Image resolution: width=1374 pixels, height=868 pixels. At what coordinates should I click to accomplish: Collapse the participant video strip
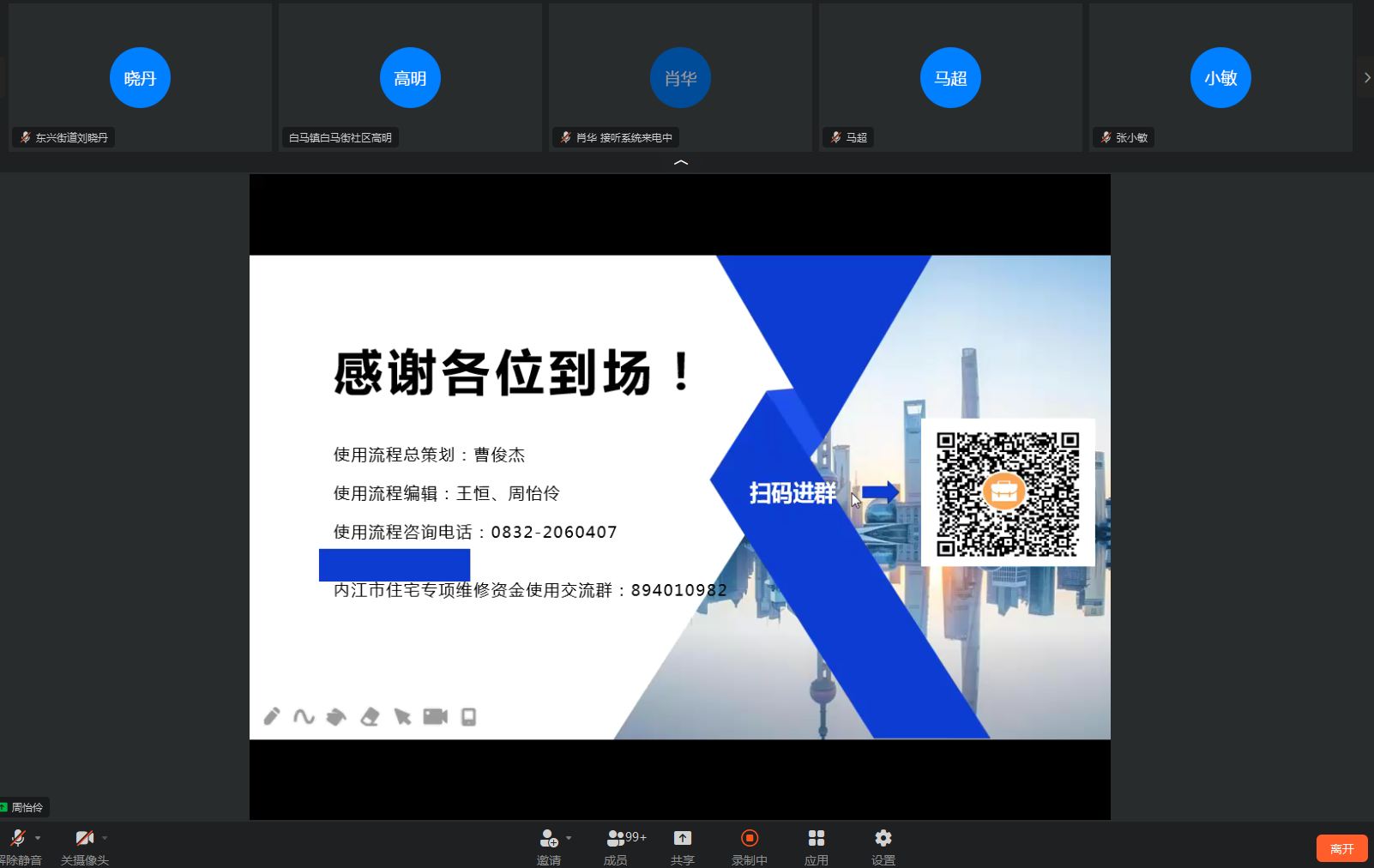tap(681, 162)
